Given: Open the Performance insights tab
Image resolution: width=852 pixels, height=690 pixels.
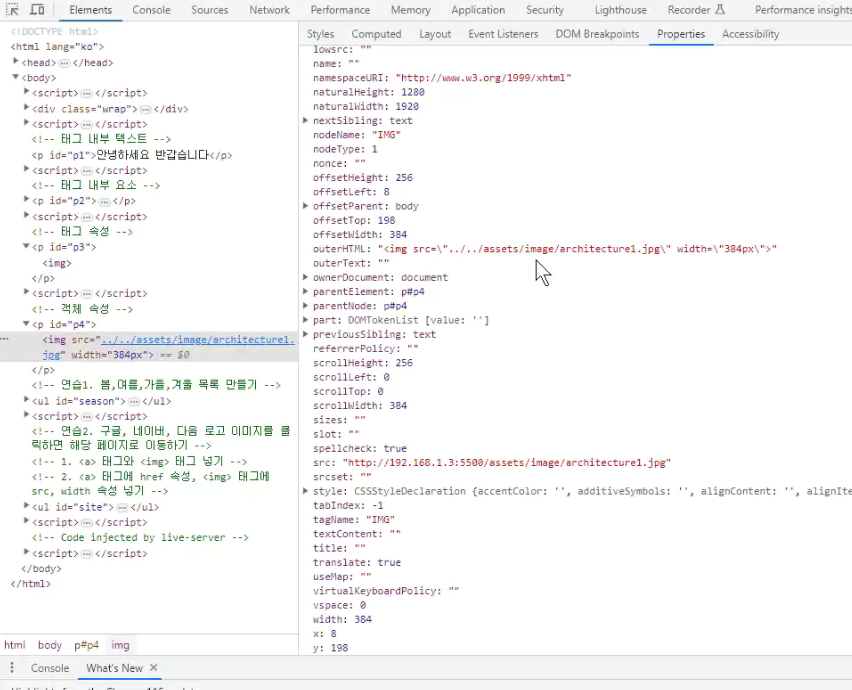Looking at the screenshot, I should coord(803,10).
